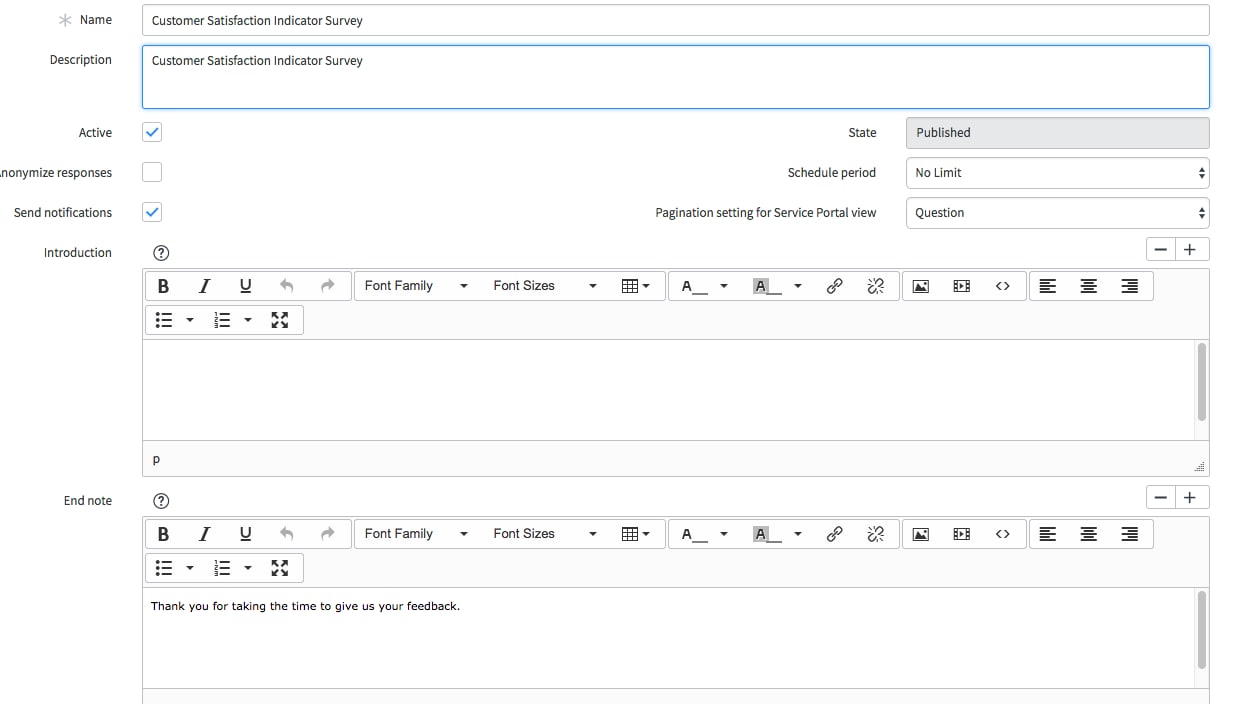Click inside the Introduction text body
Viewport: 1233px width, 704px height.
tap(668, 390)
